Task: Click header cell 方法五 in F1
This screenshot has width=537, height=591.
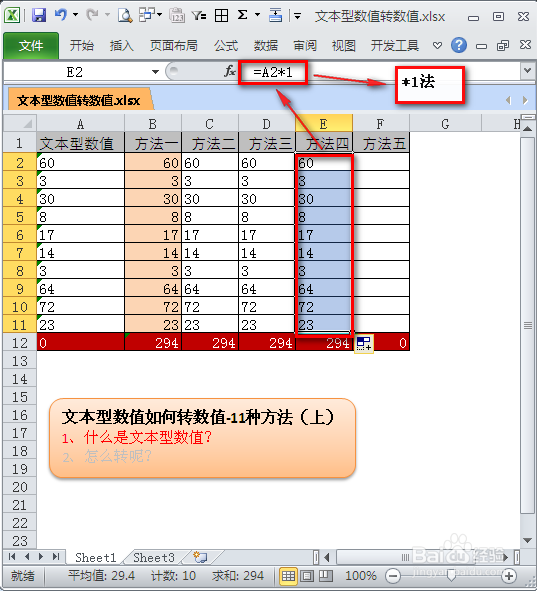Action: [381, 143]
